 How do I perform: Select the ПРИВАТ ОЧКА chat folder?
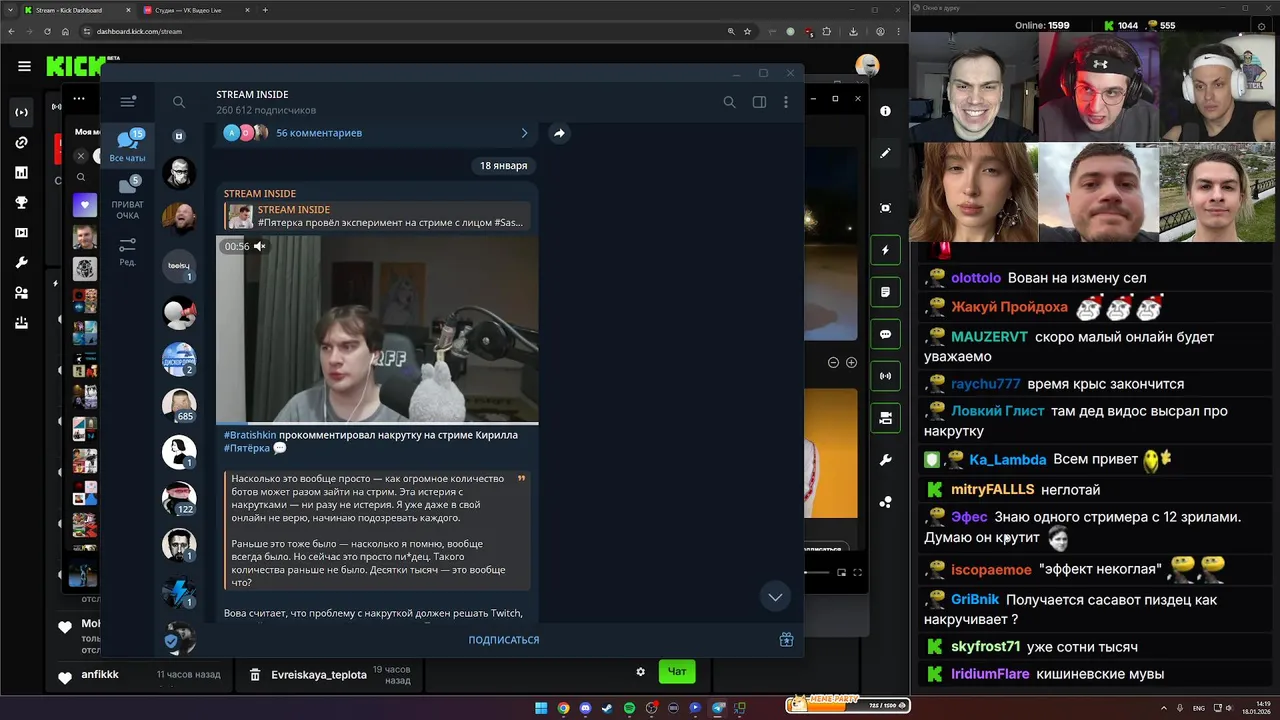pyautogui.click(x=128, y=198)
